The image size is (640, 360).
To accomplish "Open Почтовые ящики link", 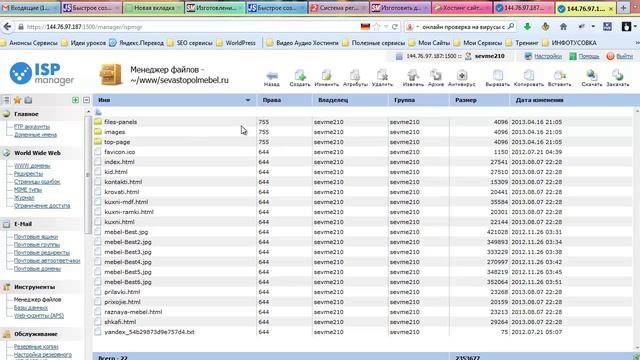I will tap(36, 237).
